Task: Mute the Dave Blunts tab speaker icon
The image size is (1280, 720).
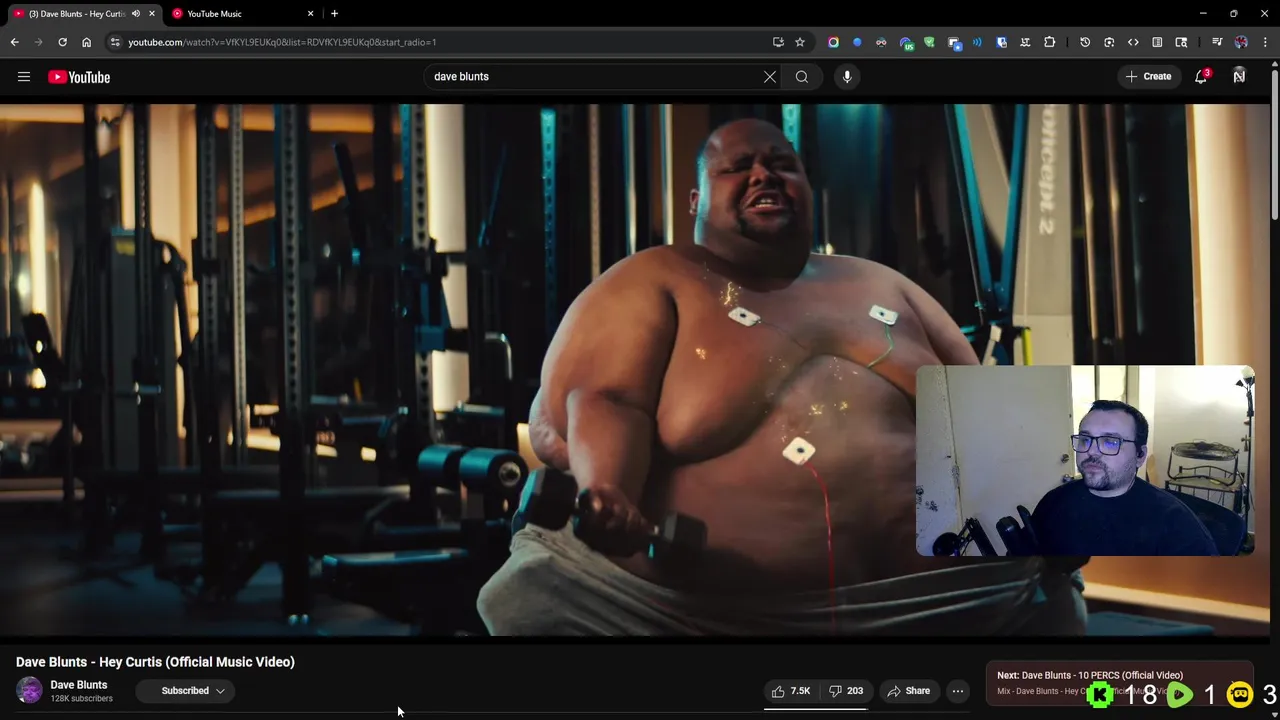Action: (136, 14)
